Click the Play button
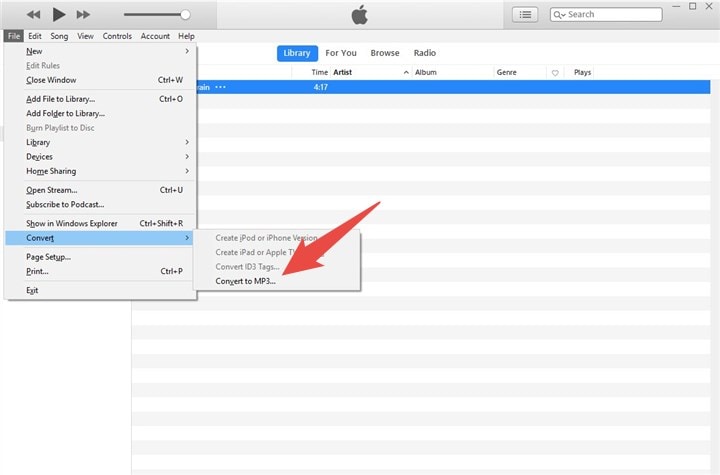720x475 pixels. click(x=58, y=15)
